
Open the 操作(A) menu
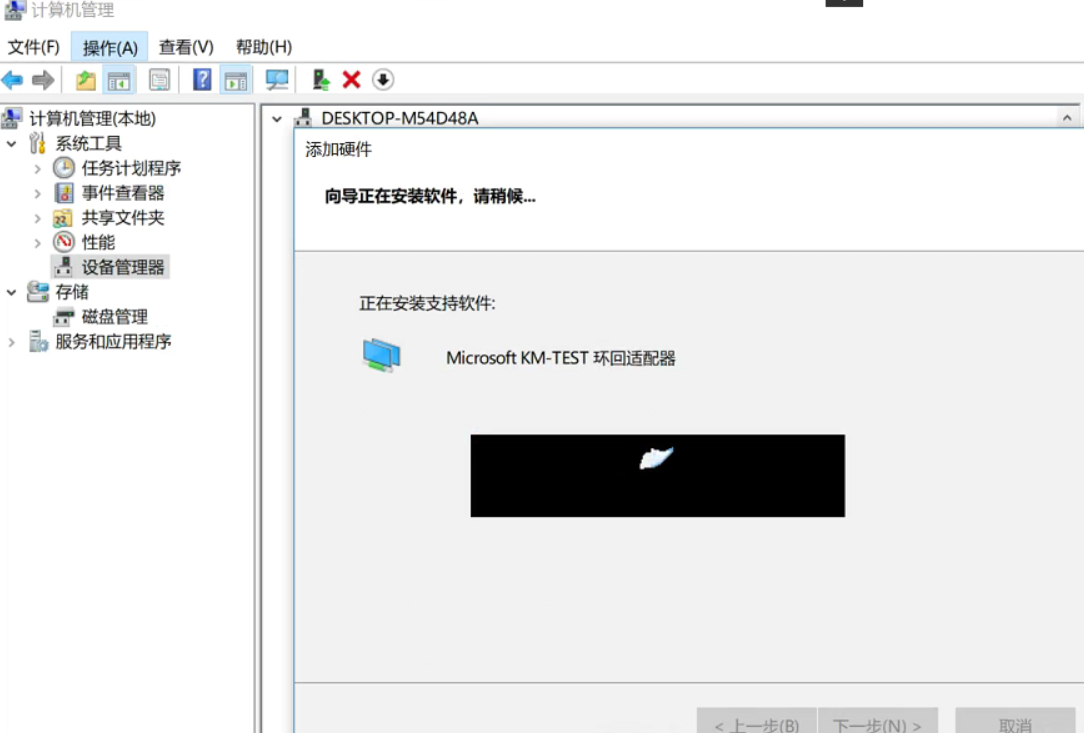(109, 47)
